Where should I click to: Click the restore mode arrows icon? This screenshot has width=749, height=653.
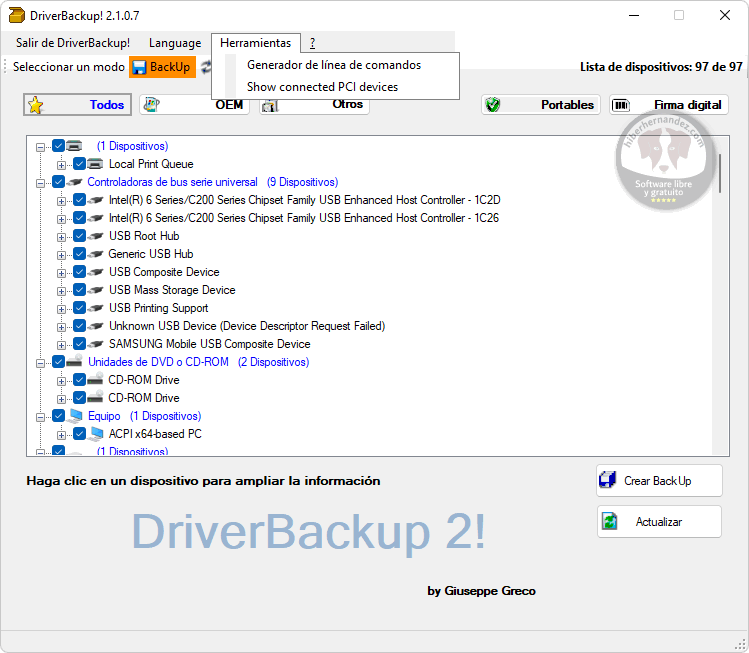tap(206, 67)
